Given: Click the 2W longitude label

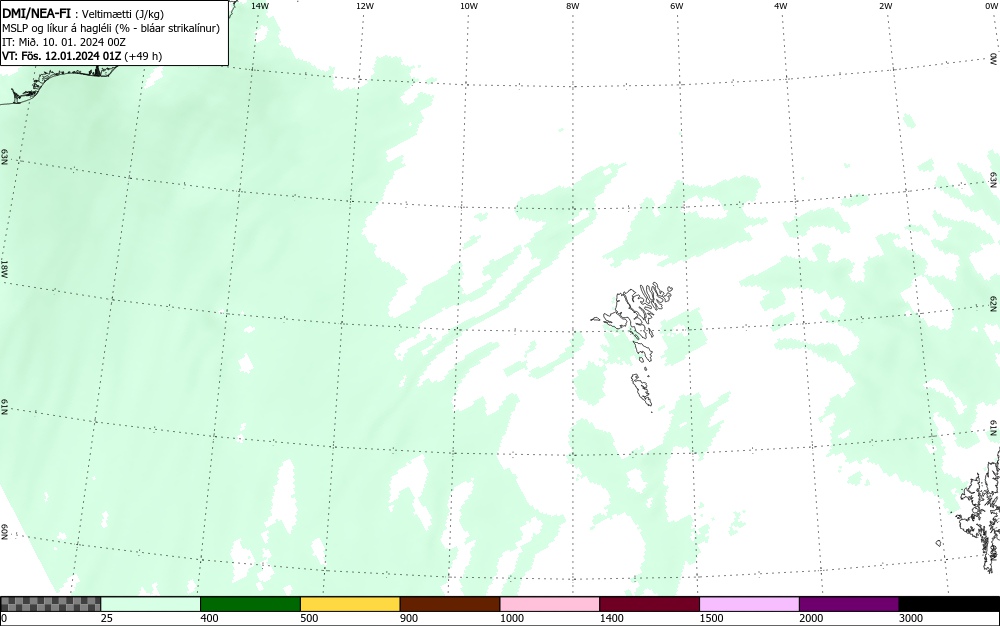Looking at the screenshot, I should [885, 6].
